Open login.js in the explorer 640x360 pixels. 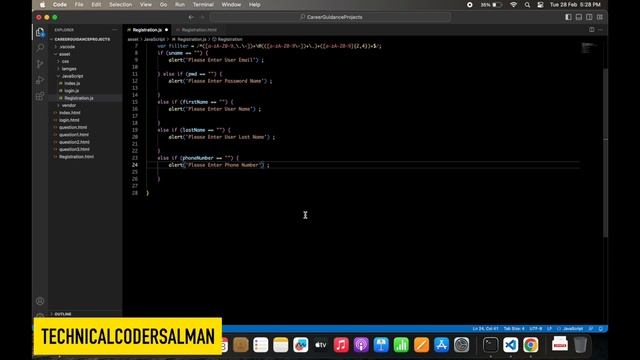point(72,91)
